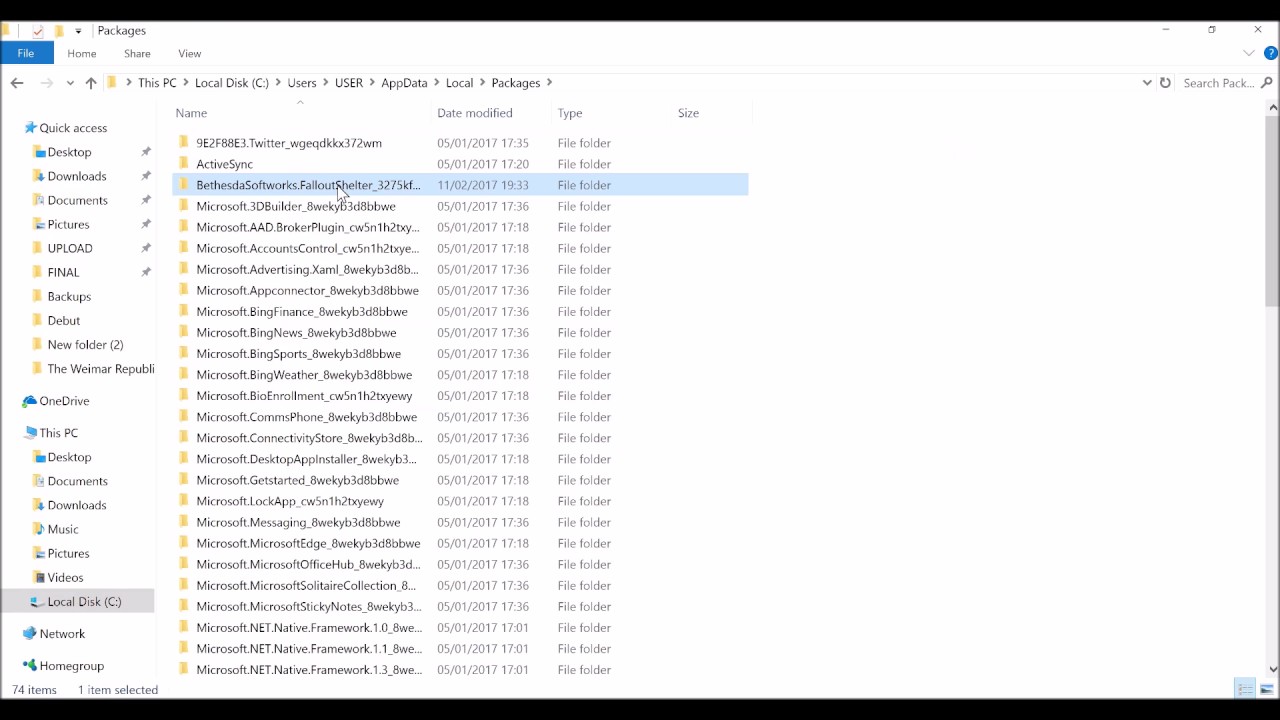The image size is (1280, 720).
Task: Select Local Disk (C:) in sidebar
Action: [84, 601]
